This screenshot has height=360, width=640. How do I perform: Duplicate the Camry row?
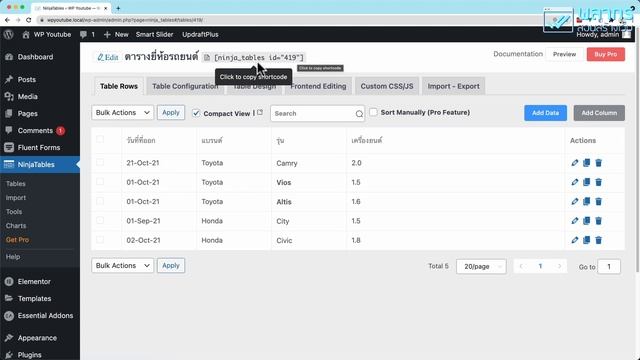click(587, 163)
